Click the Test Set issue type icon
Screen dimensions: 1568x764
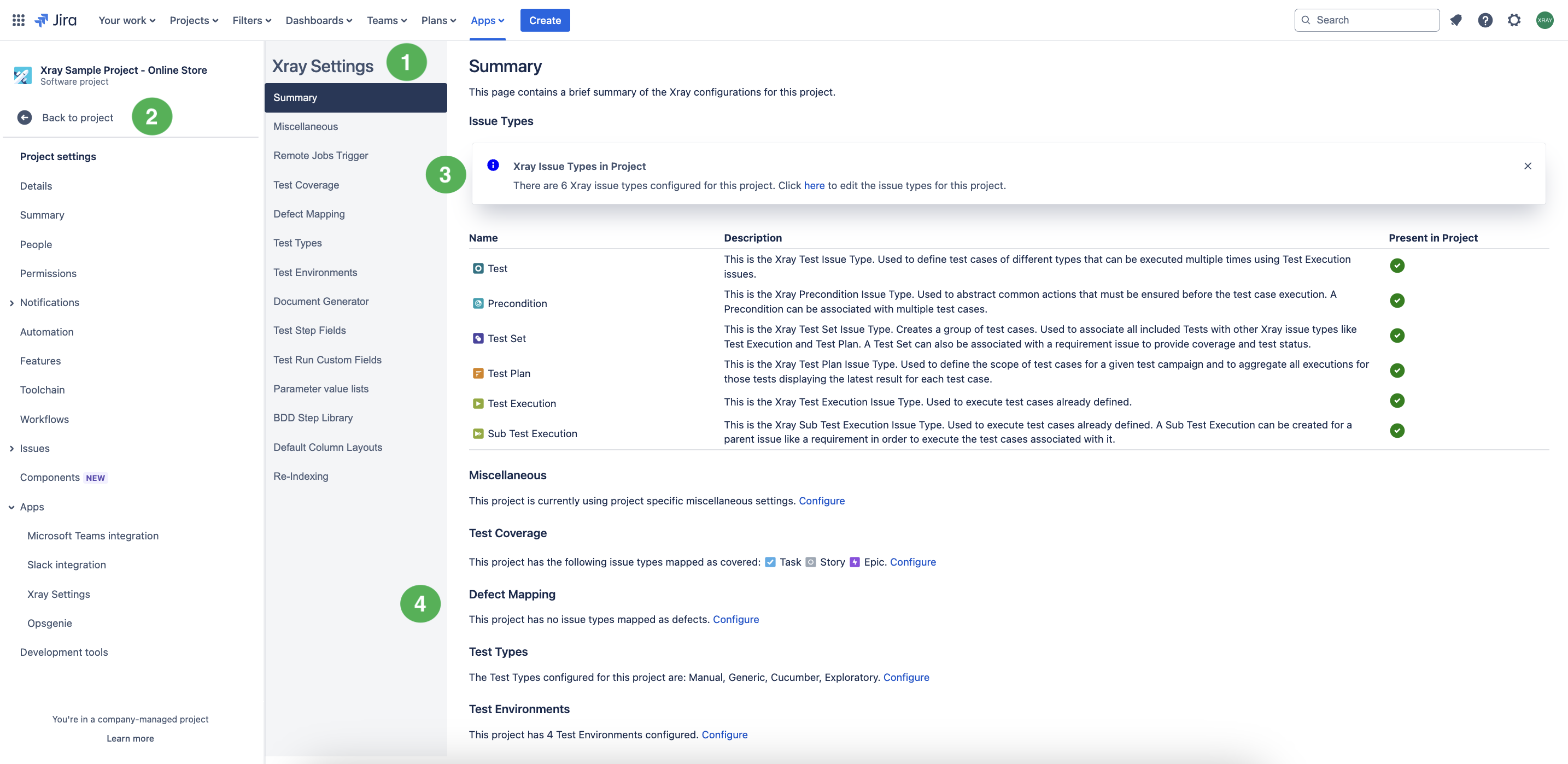pyautogui.click(x=478, y=338)
